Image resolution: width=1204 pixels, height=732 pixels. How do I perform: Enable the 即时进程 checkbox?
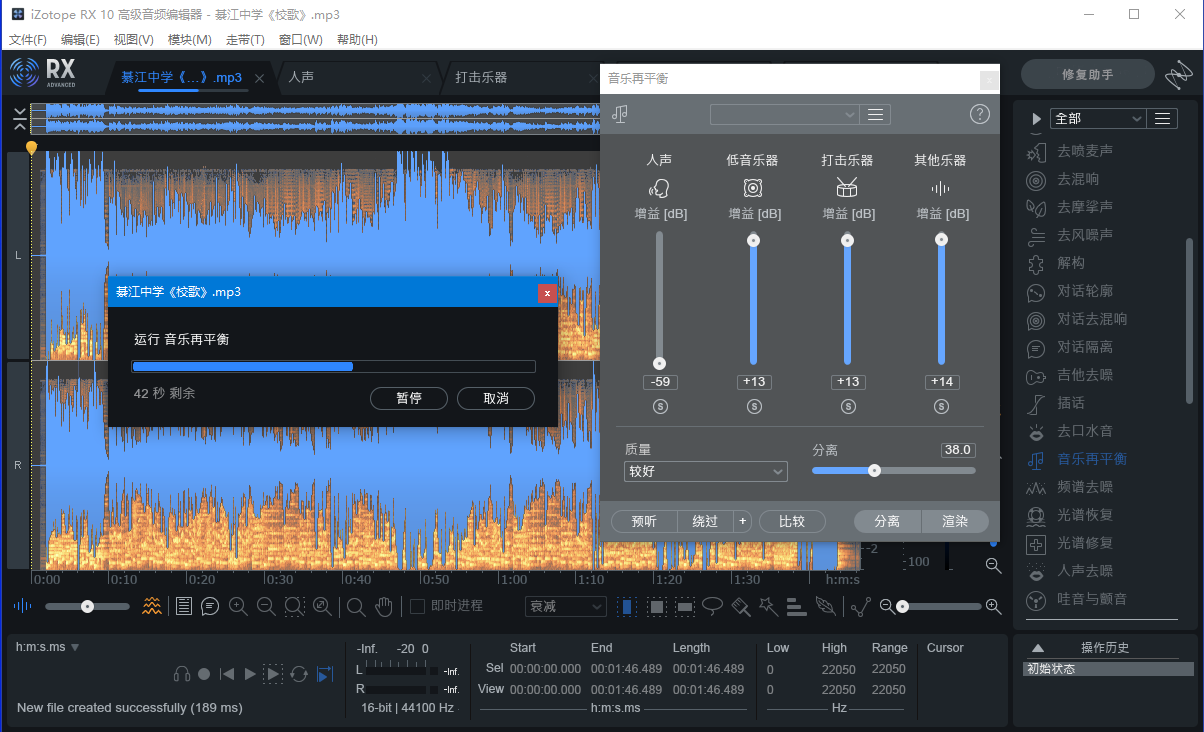(418, 606)
